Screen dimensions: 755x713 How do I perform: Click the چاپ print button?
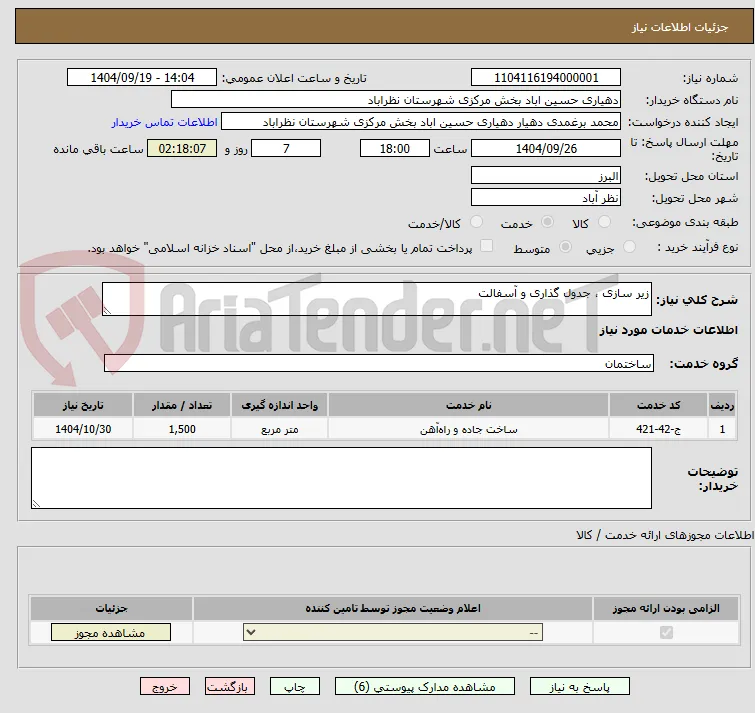pyautogui.click(x=295, y=687)
